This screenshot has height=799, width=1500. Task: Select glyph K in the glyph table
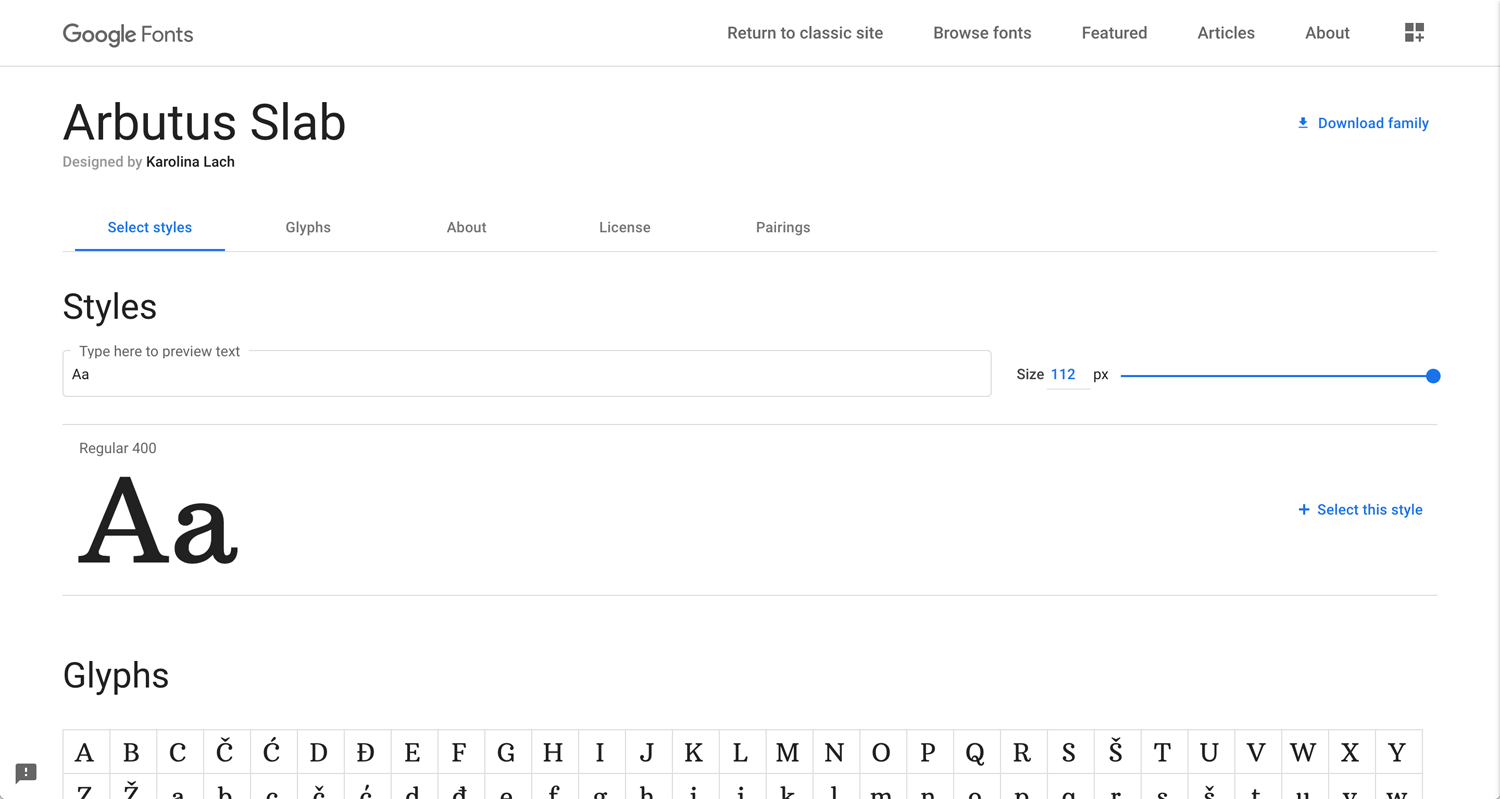click(695, 752)
